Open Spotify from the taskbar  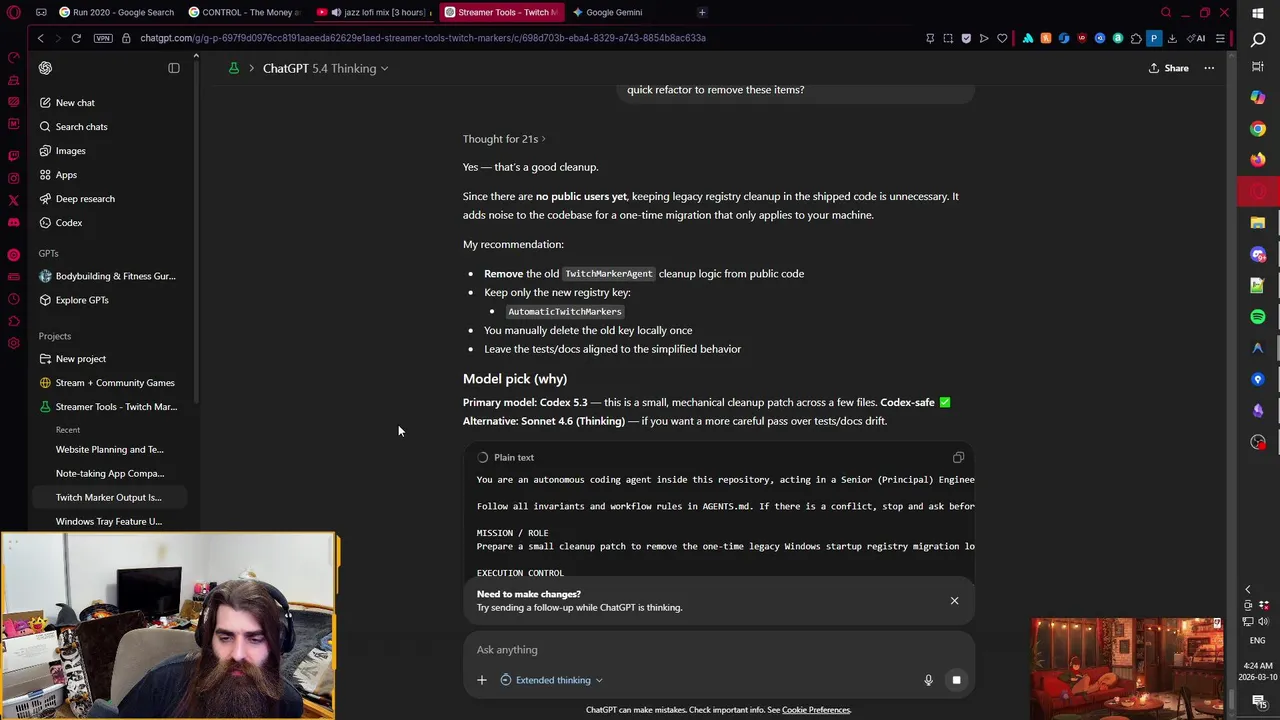coord(1258,316)
